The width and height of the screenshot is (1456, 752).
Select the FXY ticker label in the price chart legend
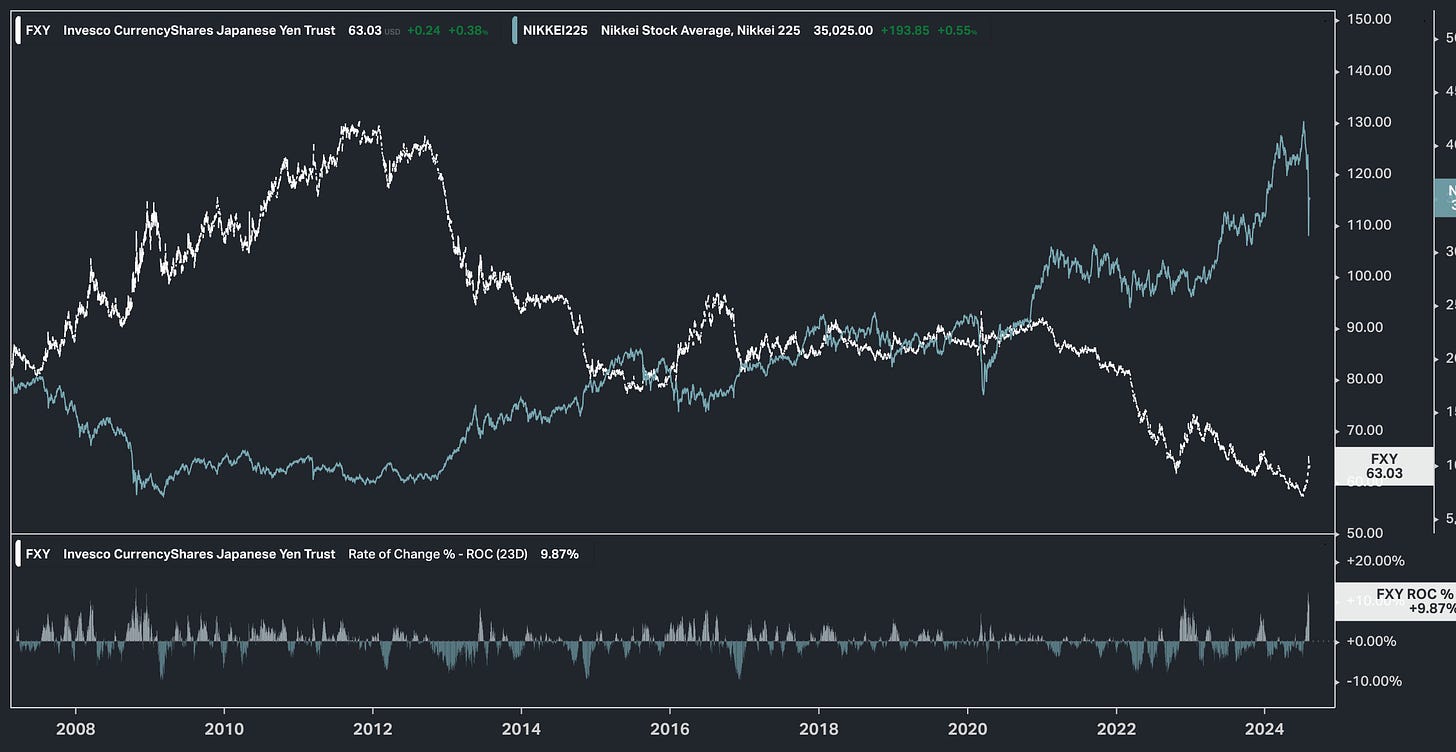coord(38,31)
